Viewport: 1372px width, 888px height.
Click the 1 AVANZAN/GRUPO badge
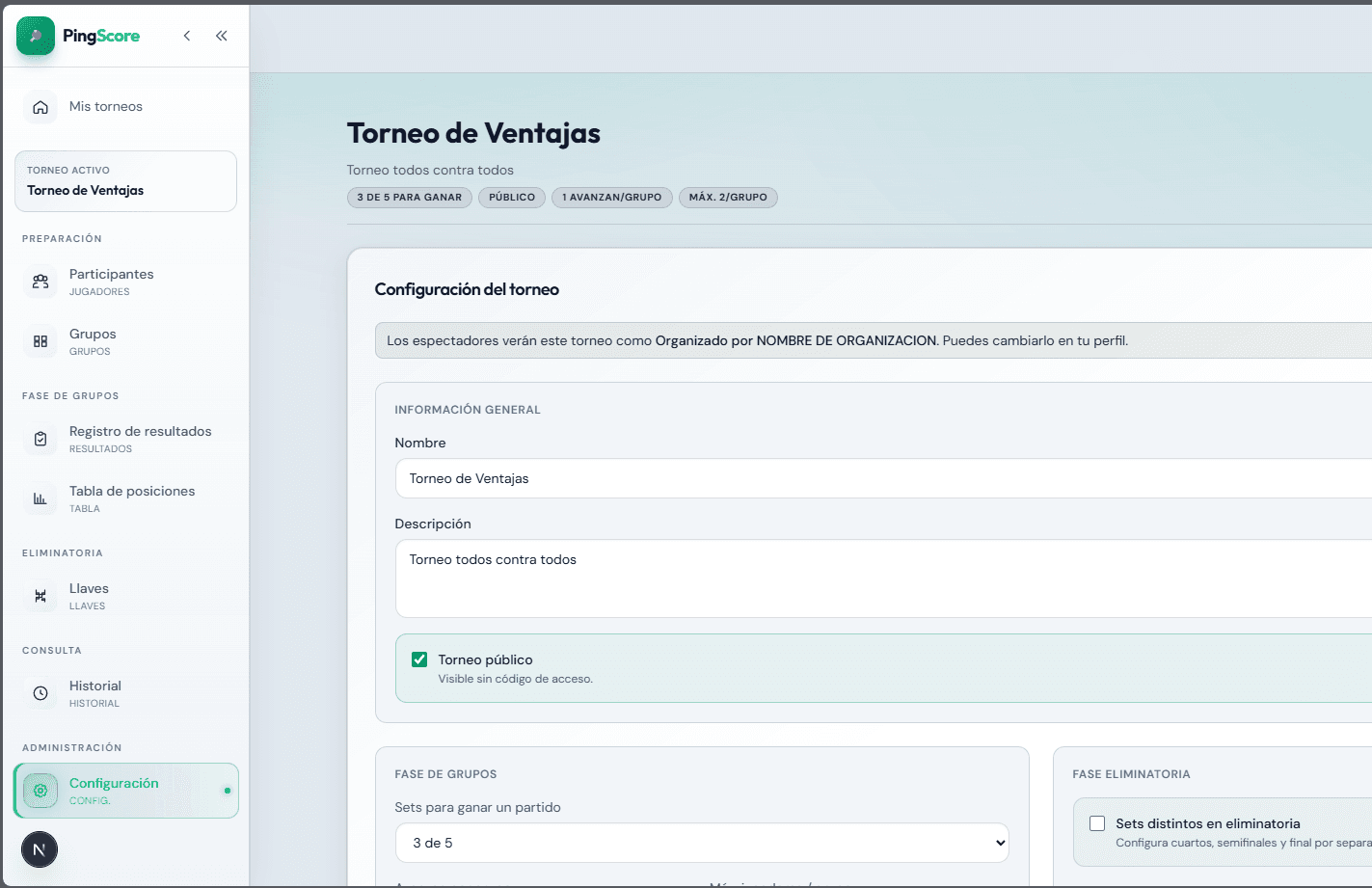coord(612,198)
